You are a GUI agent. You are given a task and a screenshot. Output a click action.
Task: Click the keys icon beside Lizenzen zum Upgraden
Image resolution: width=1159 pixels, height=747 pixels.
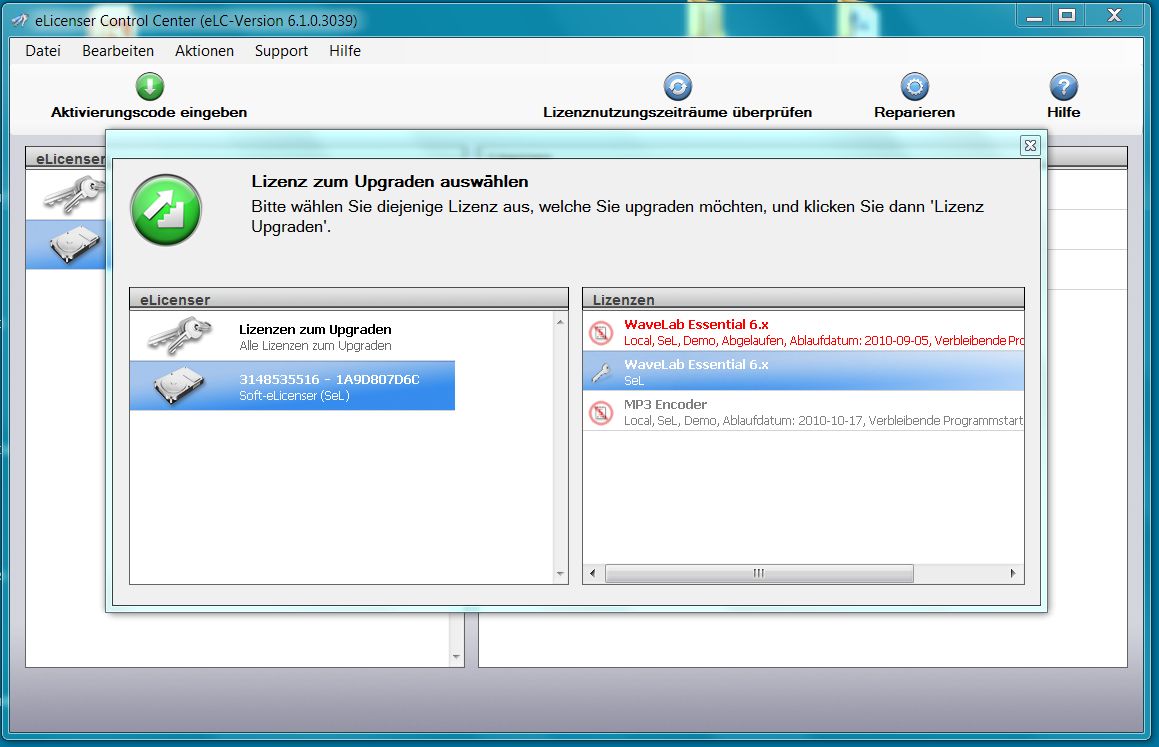[x=180, y=335]
